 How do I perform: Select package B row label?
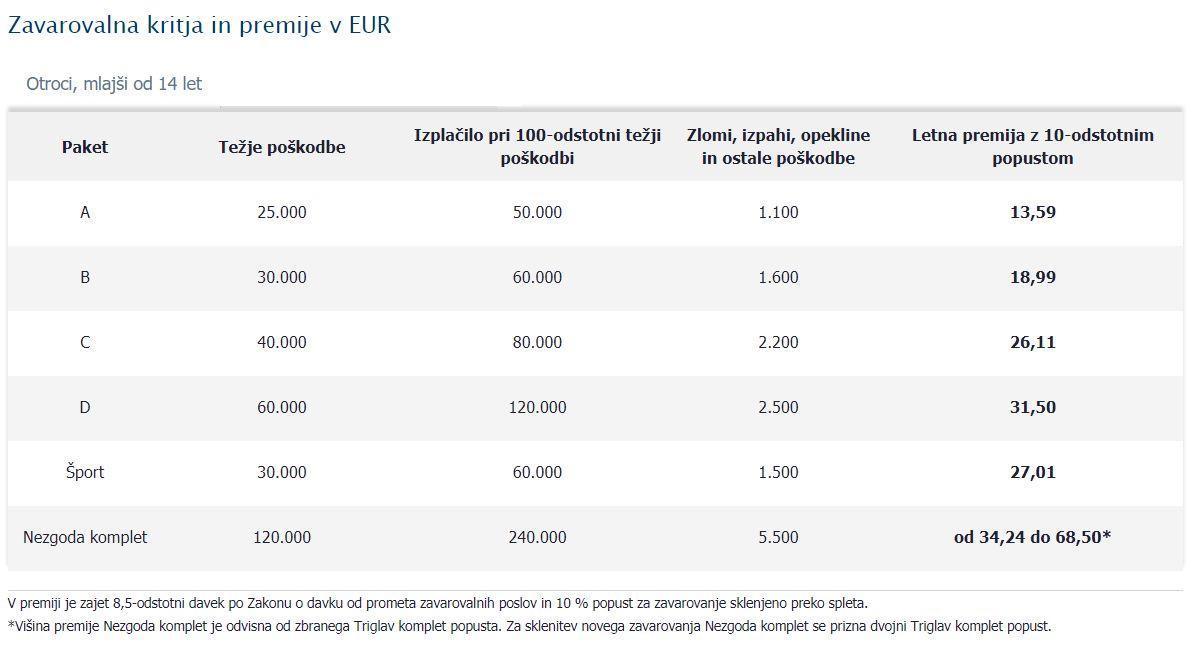coord(85,277)
